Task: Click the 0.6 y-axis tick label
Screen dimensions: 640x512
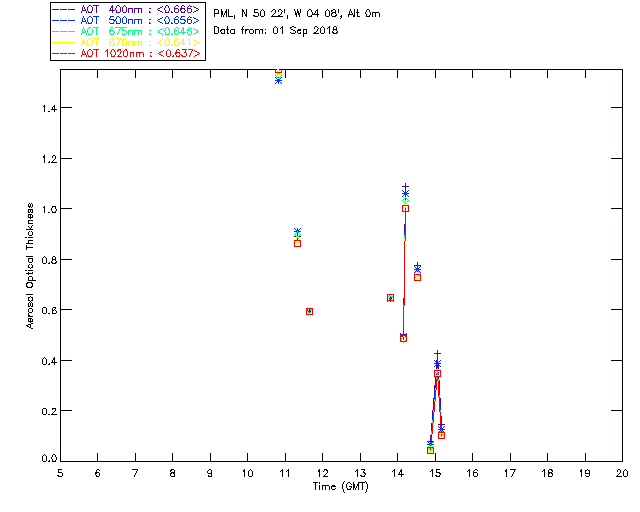Action: point(49,310)
